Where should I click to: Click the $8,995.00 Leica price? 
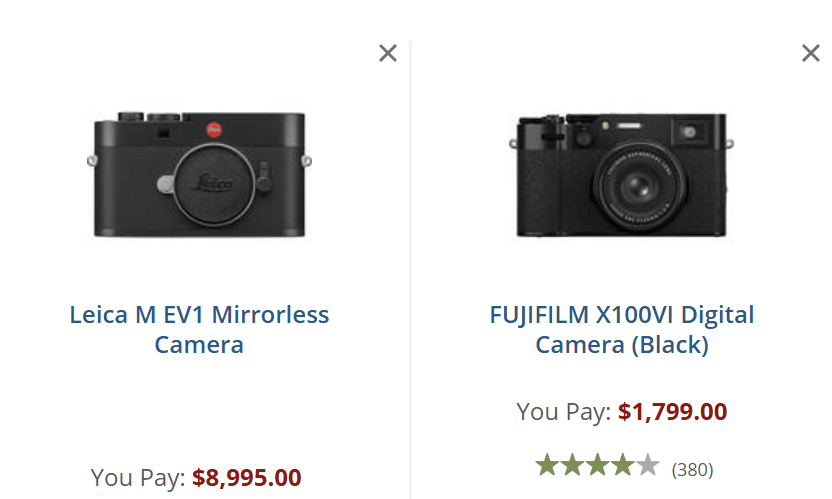(247, 478)
